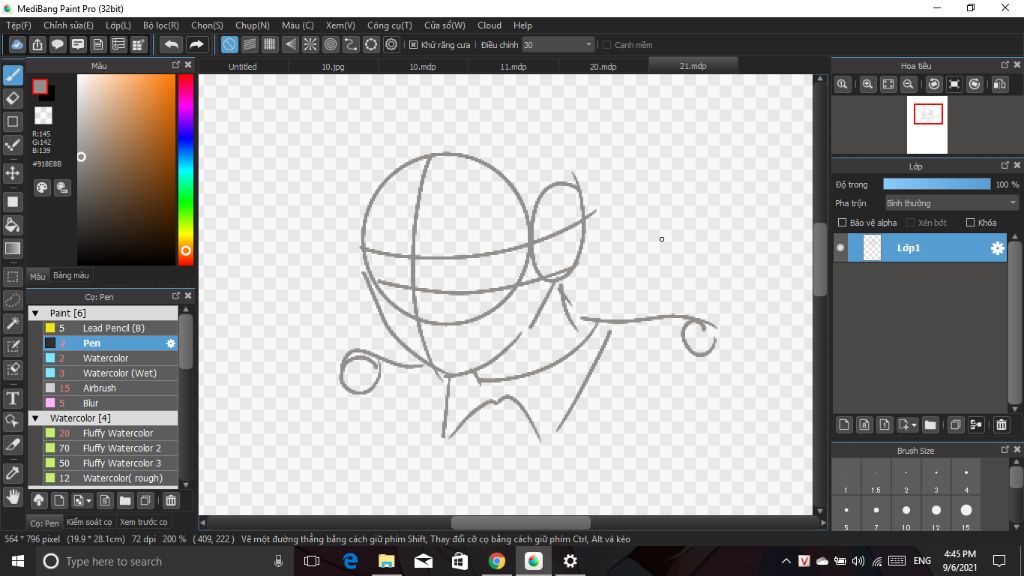Select the Magic Wand tool
1024x576 pixels.
tap(12, 323)
